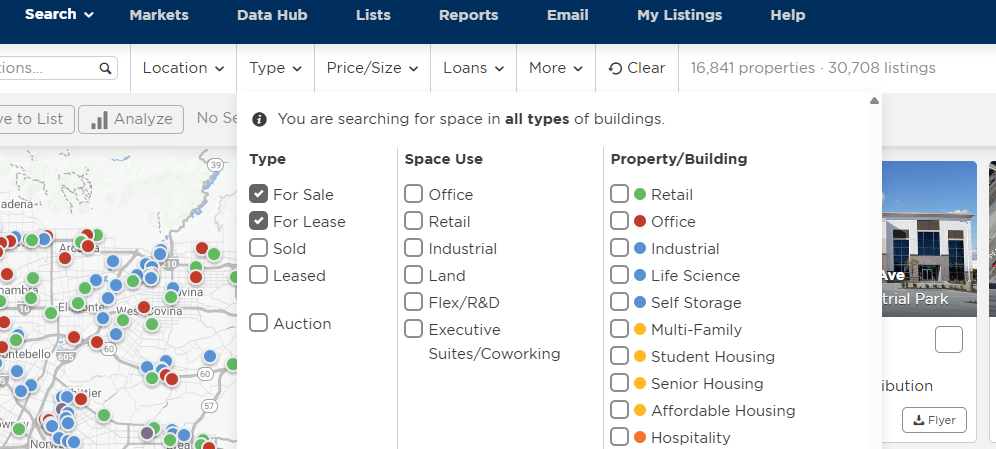Open the Lists menu item
Screen dimensions: 996x449
click(x=374, y=15)
